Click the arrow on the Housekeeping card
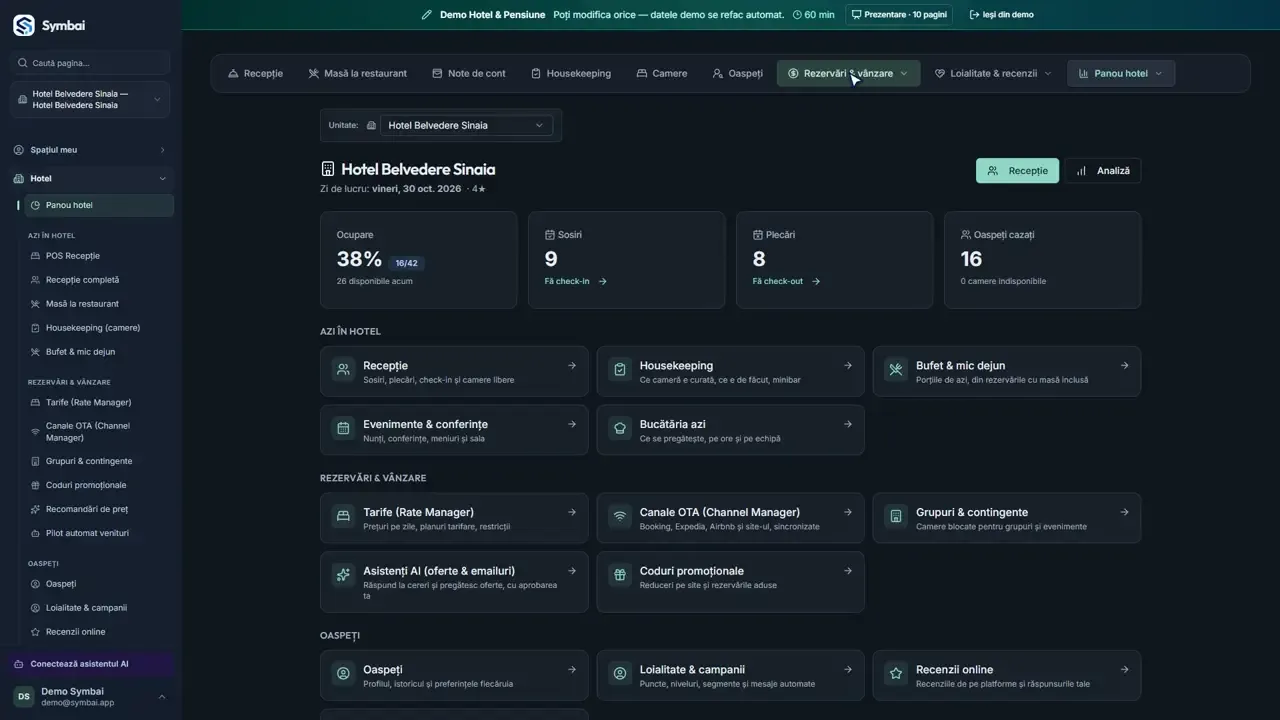This screenshot has width=1280, height=720. (x=848, y=365)
